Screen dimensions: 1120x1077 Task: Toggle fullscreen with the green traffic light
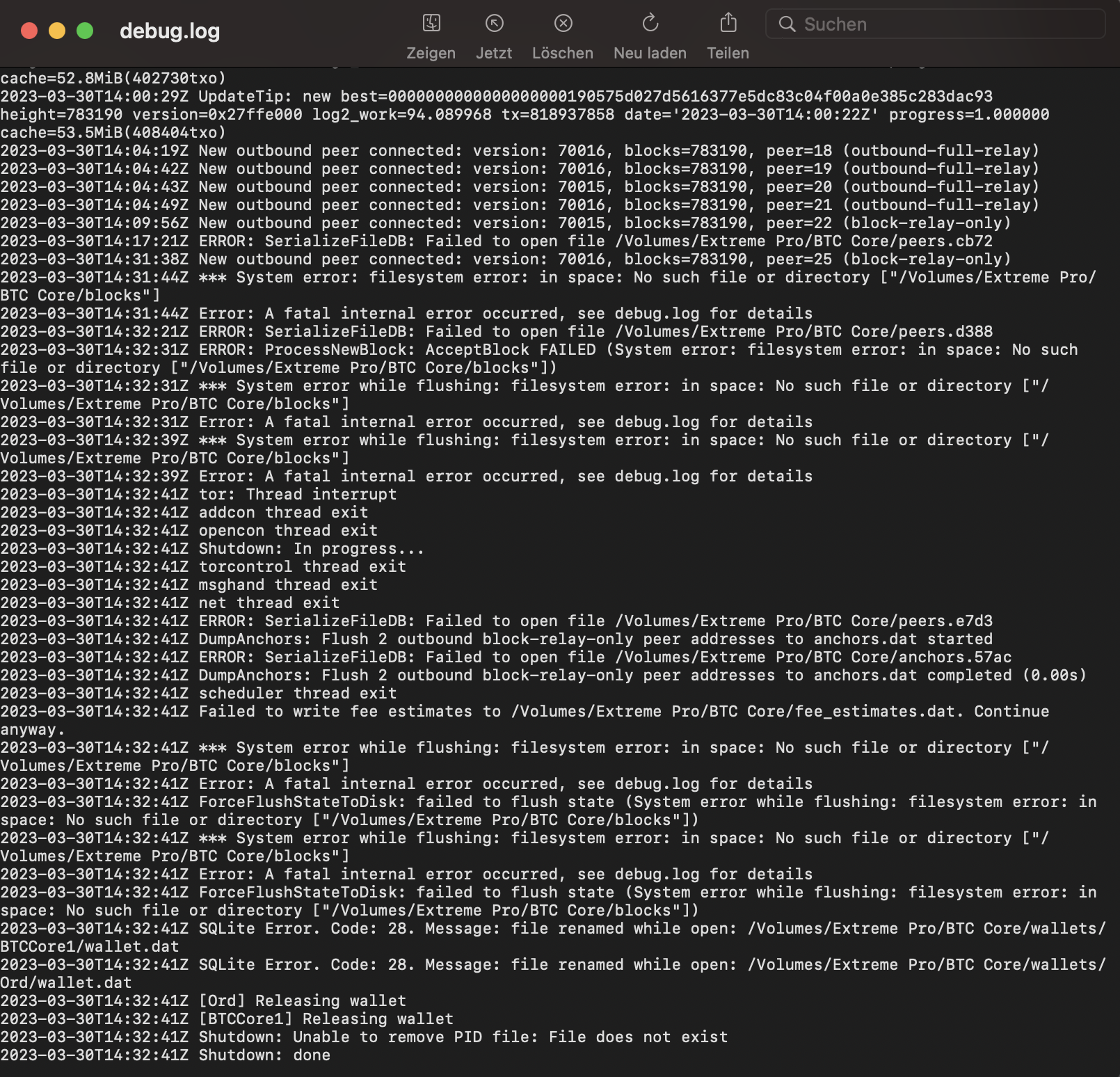tap(85, 31)
